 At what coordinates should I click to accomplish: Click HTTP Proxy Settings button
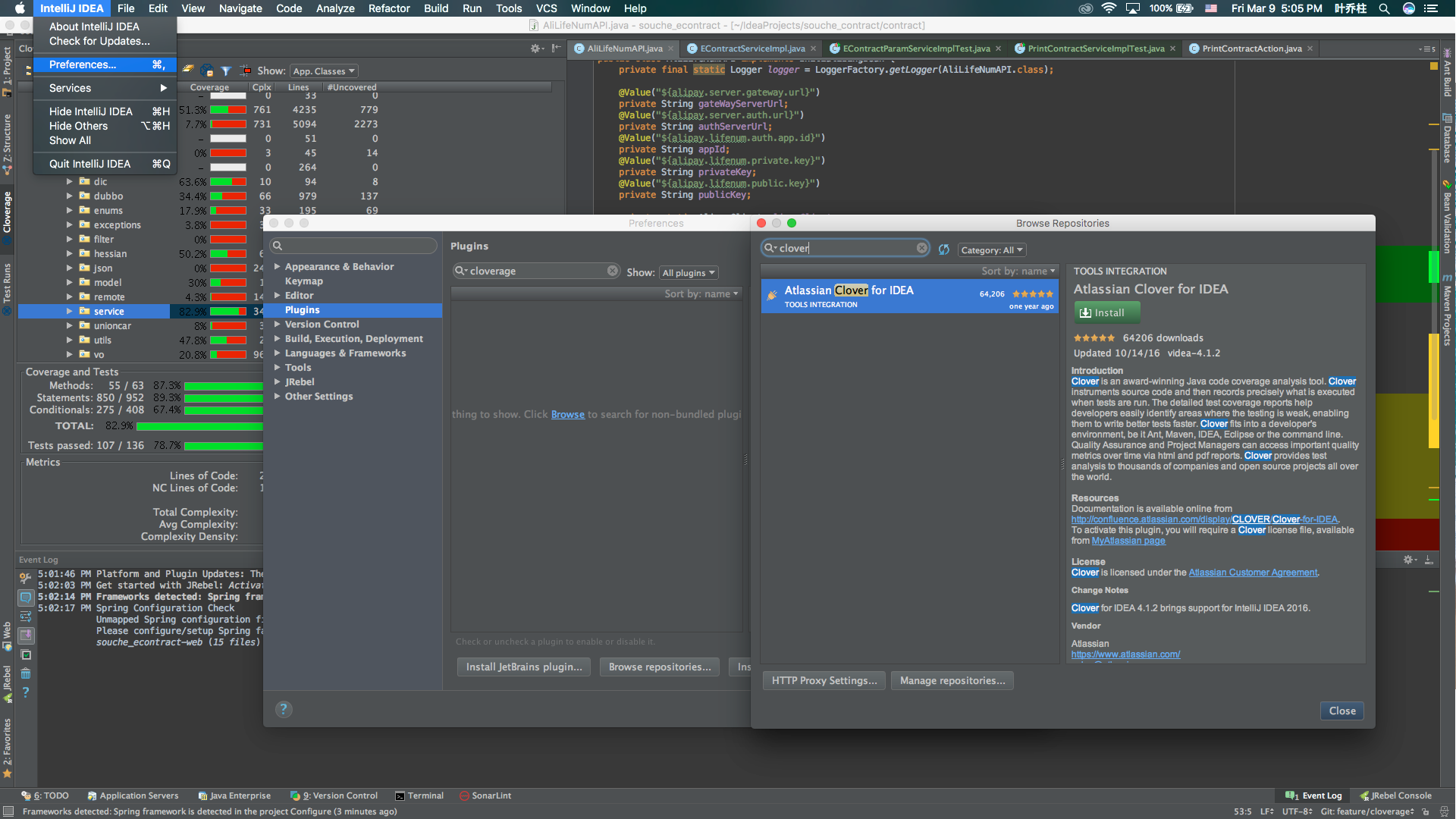(824, 681)
